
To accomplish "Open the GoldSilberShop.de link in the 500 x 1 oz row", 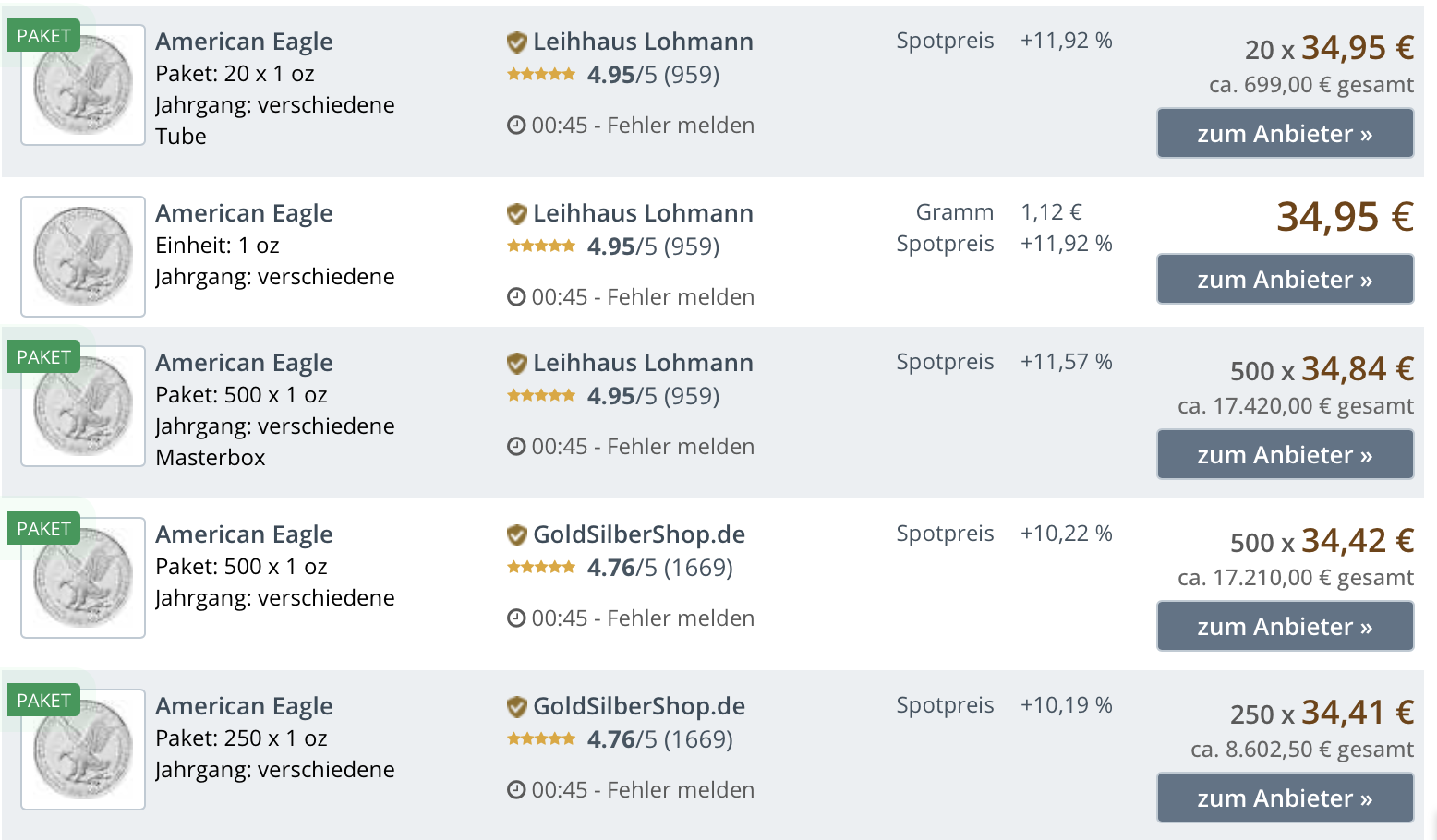I will click(639, 534).
